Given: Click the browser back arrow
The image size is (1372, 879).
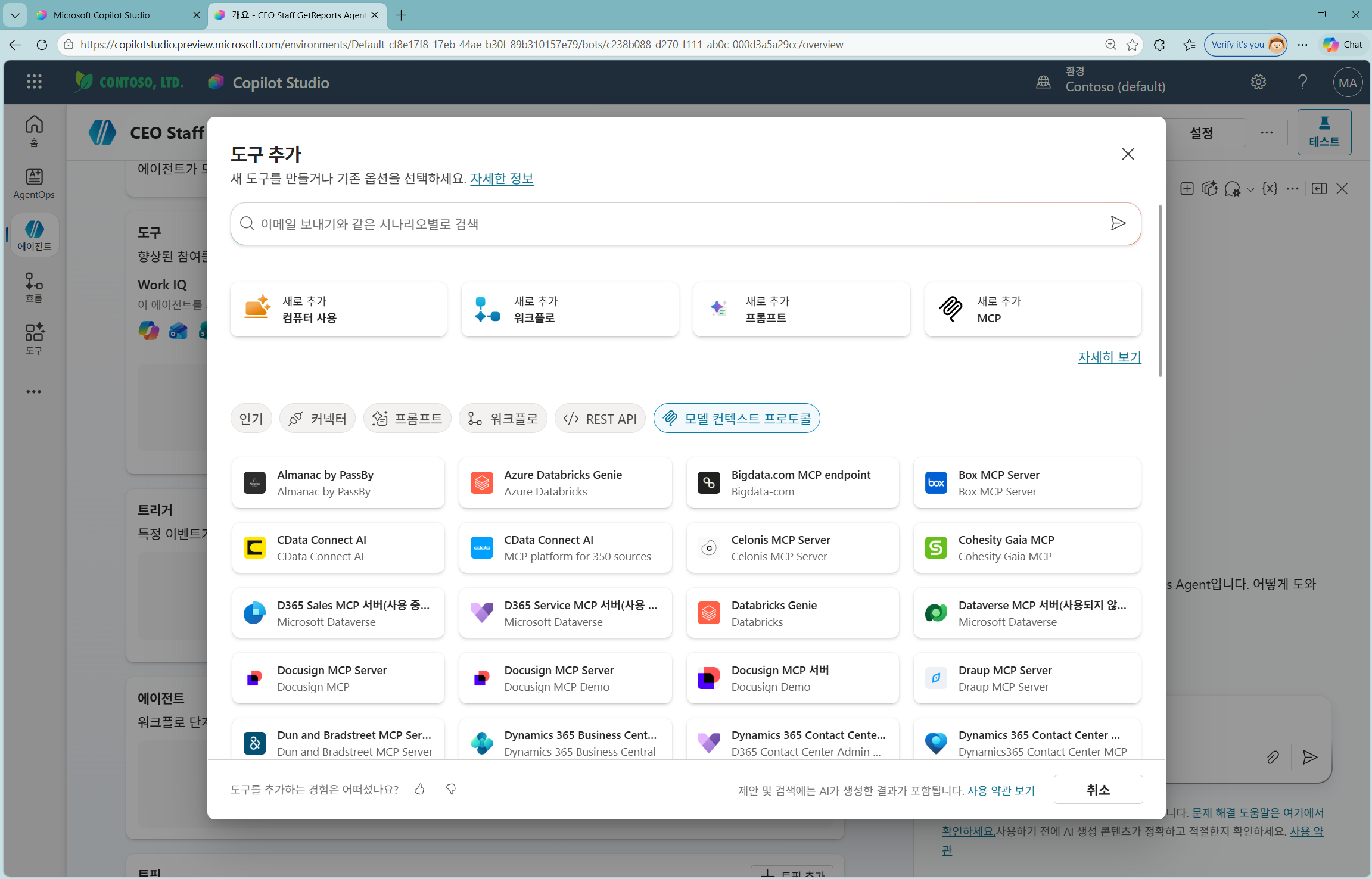Looking at the screenshot, I should click(x=15, y=45).
